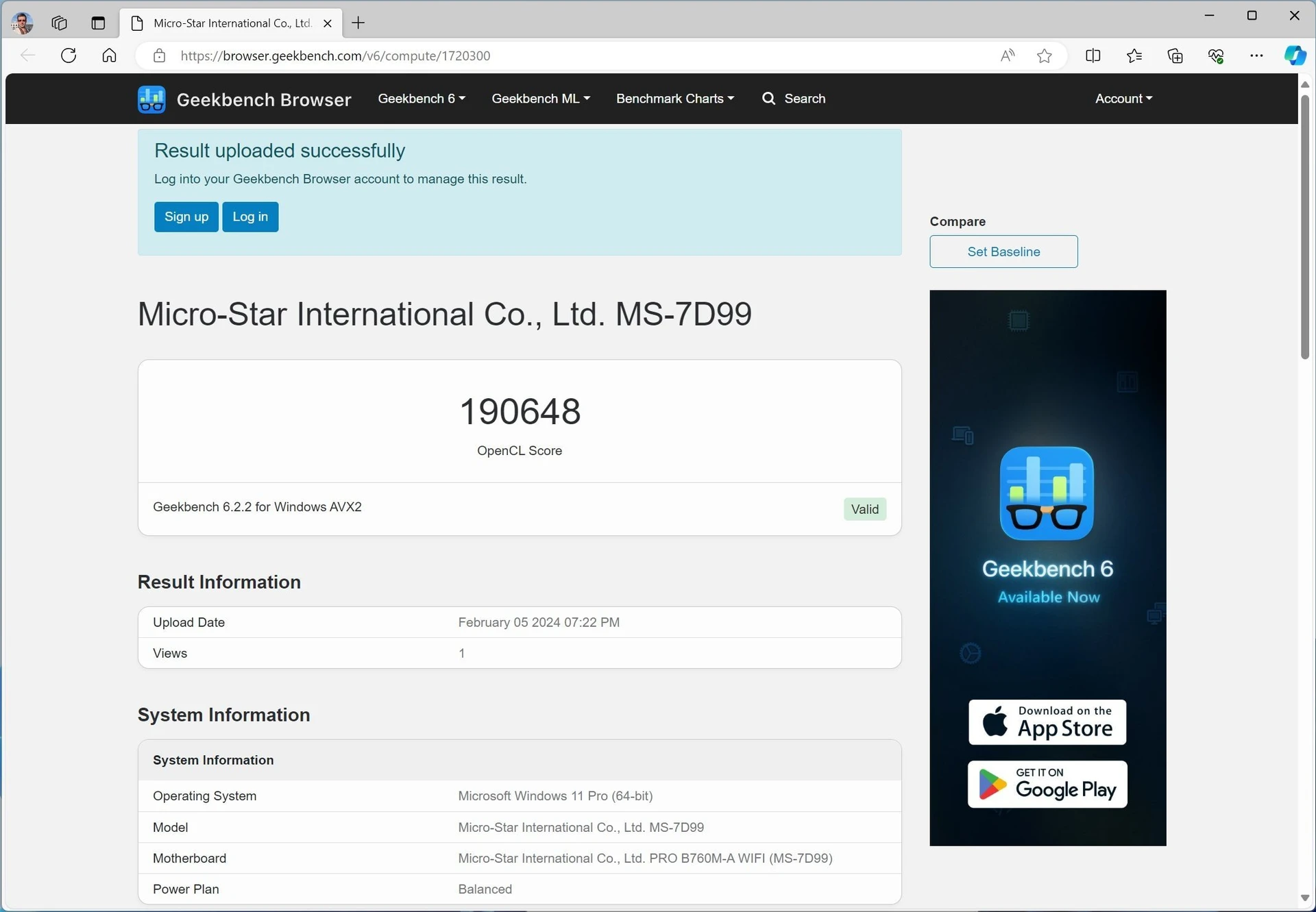Maximize the browser window
1316x912 pixels.
[x=1252, y=15]
